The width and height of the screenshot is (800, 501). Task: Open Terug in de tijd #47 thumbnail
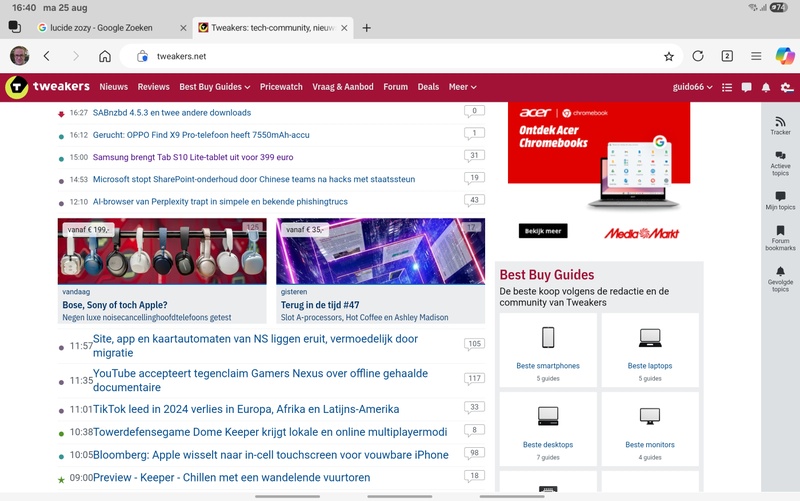[380, 251]
